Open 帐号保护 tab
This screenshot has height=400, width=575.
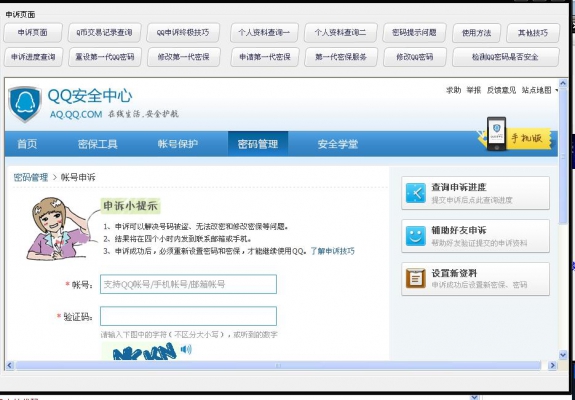click(178, 144)
